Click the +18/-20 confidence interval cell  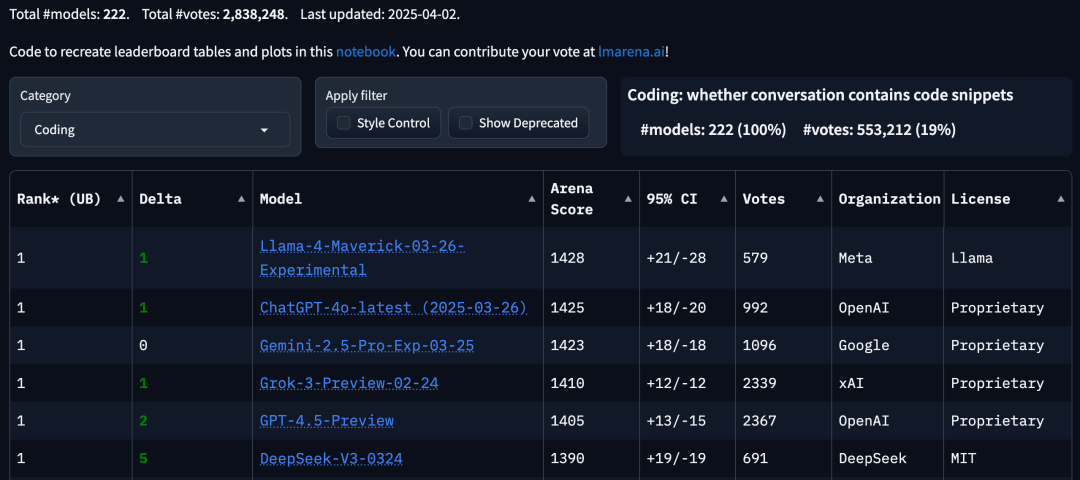[x=687, y=308]
